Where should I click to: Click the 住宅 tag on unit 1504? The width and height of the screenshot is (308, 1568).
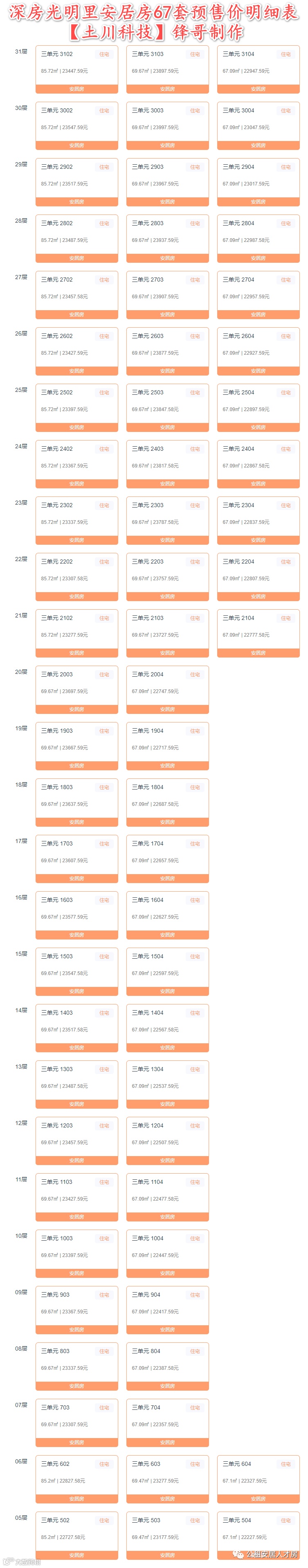(x=195, y=956)
